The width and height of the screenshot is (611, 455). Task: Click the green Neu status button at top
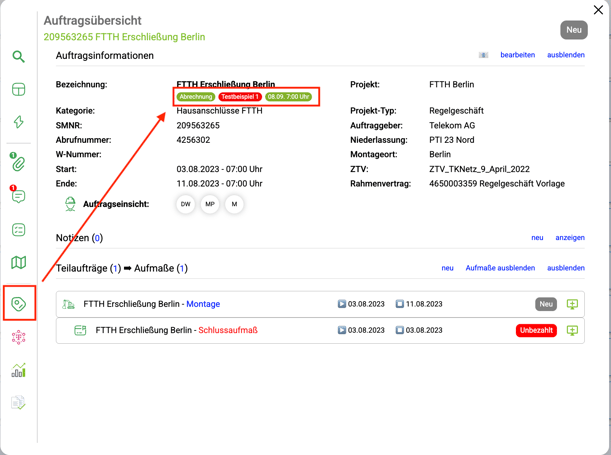(x=573, y=30)
